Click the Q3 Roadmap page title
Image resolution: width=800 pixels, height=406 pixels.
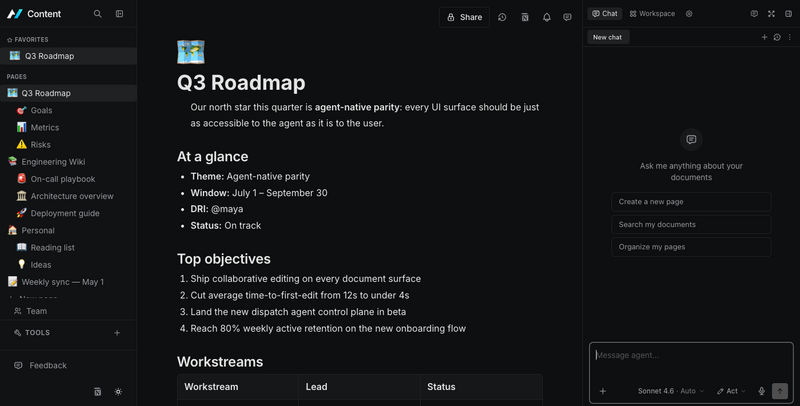point(241,83)
